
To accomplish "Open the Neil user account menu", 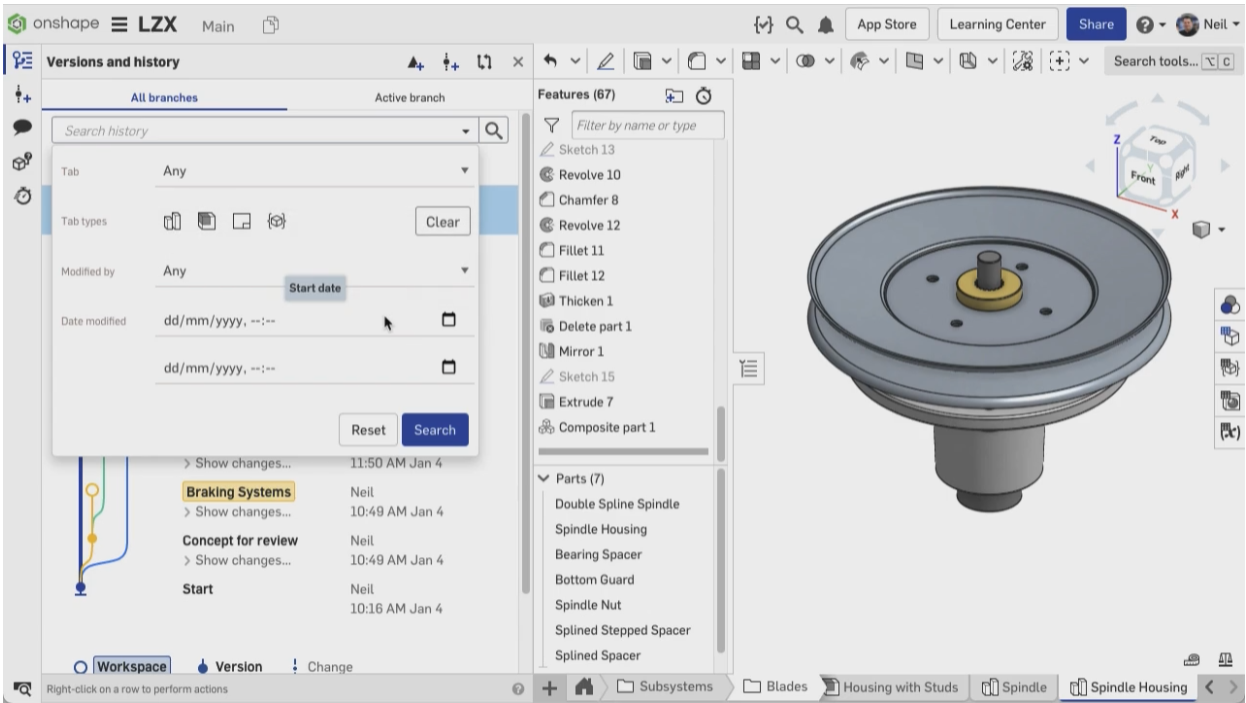I will [x=1209, y=24].
